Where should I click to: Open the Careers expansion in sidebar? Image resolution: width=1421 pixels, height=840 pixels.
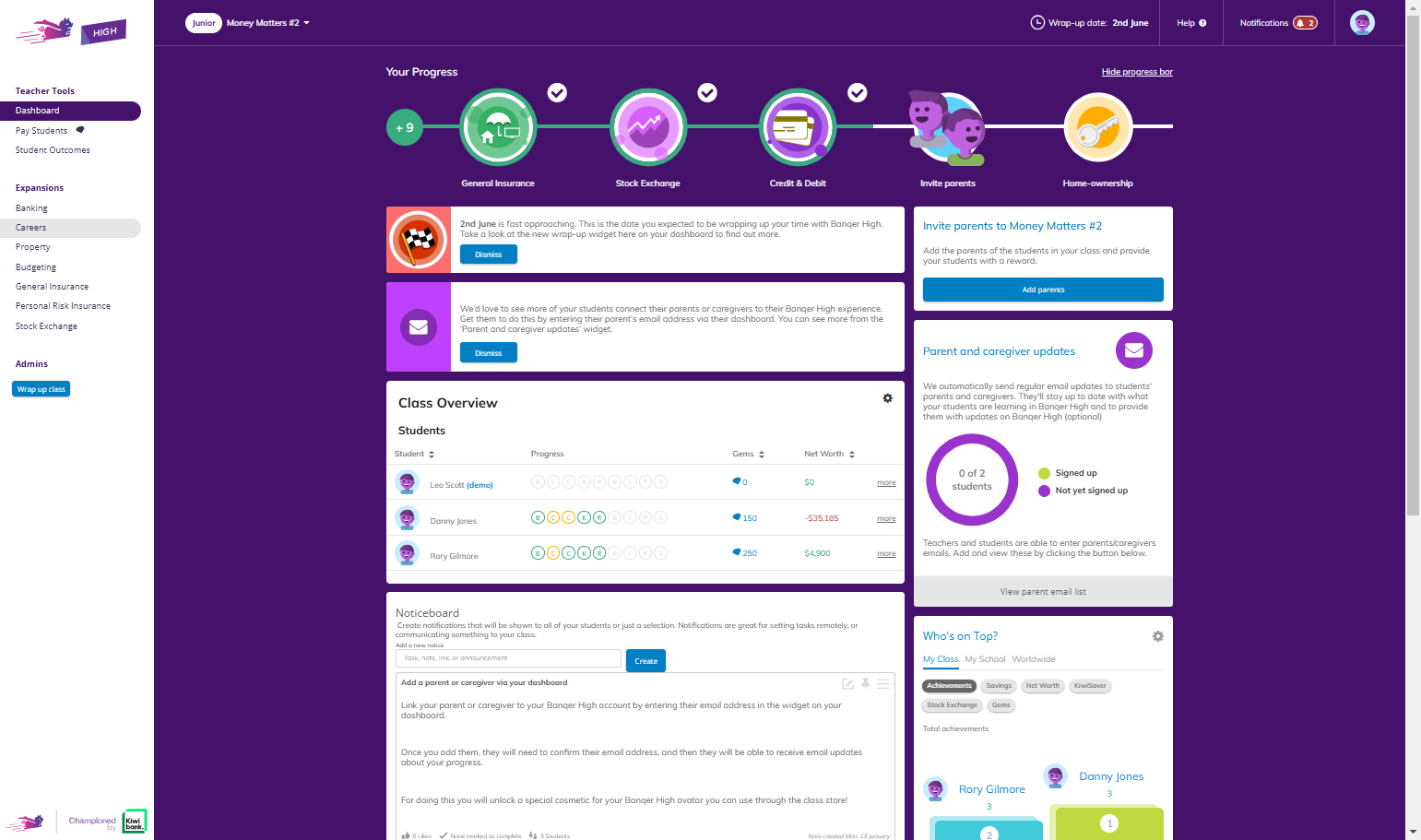pyautogui.click(x=70, y=228)
